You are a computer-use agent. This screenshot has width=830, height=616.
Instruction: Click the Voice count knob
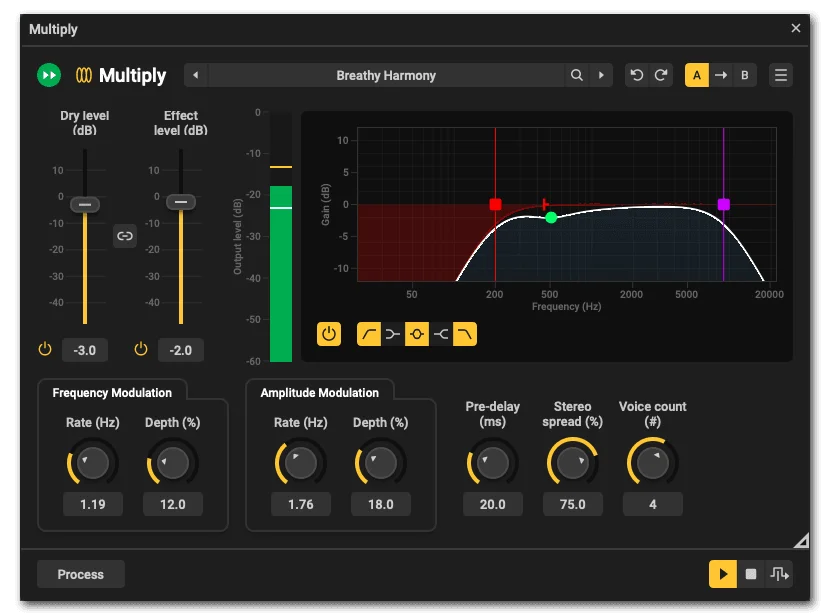coord(653,463)
